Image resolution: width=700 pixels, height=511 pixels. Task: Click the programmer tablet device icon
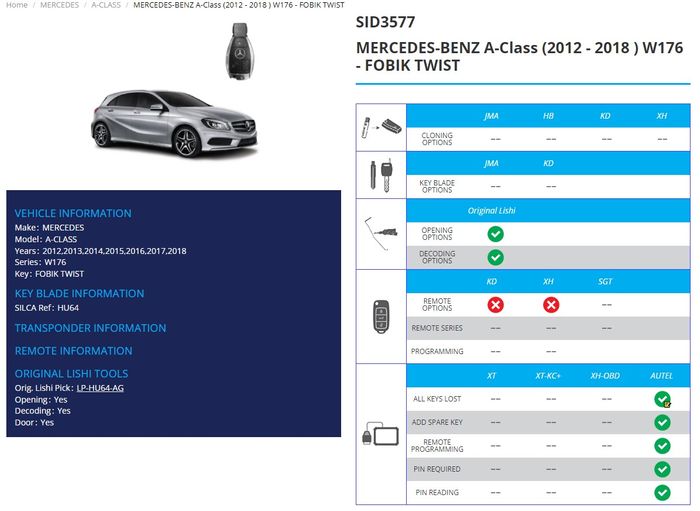tap(381, 435)
